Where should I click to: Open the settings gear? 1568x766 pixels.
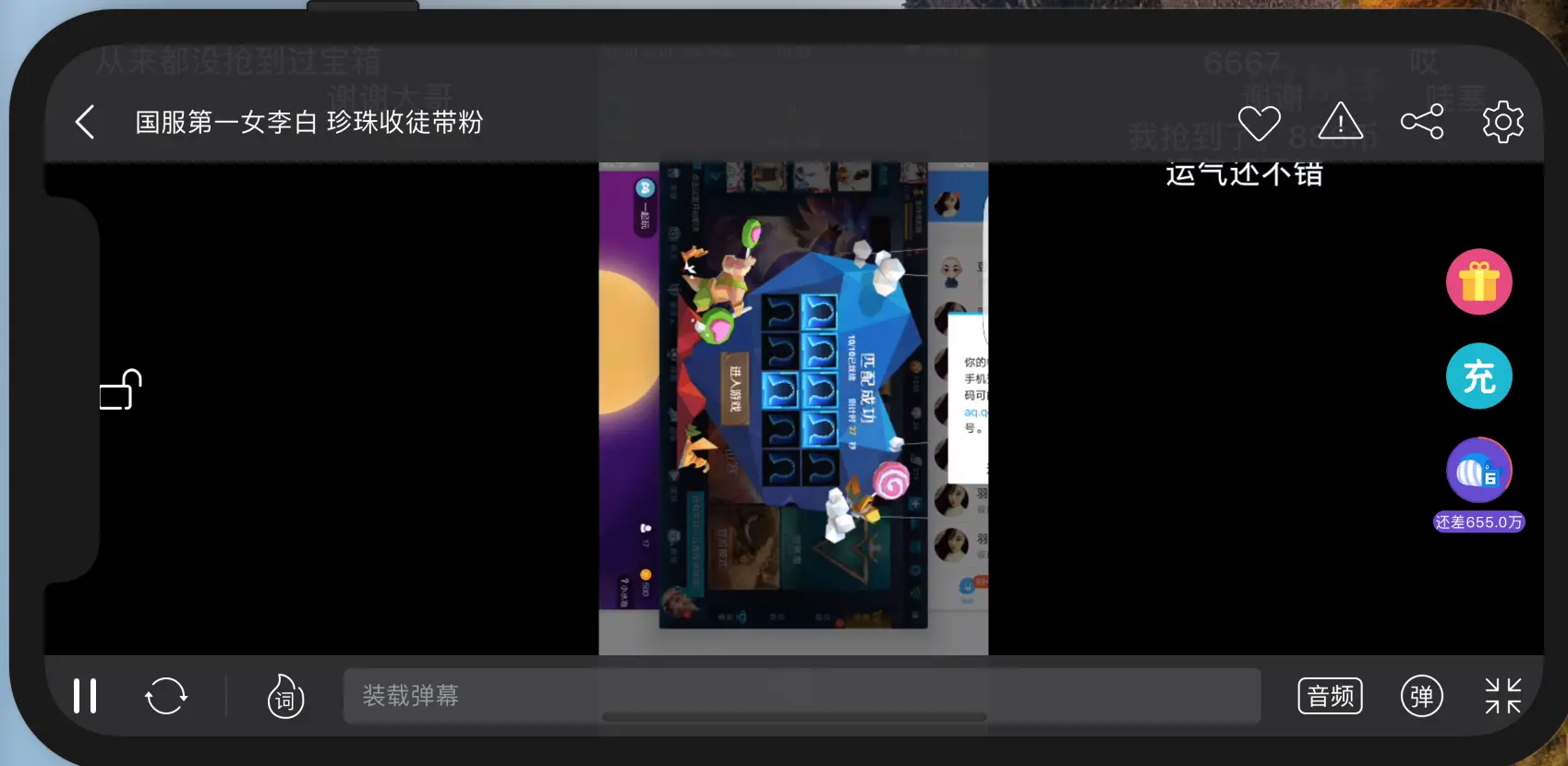point(1503,122)
